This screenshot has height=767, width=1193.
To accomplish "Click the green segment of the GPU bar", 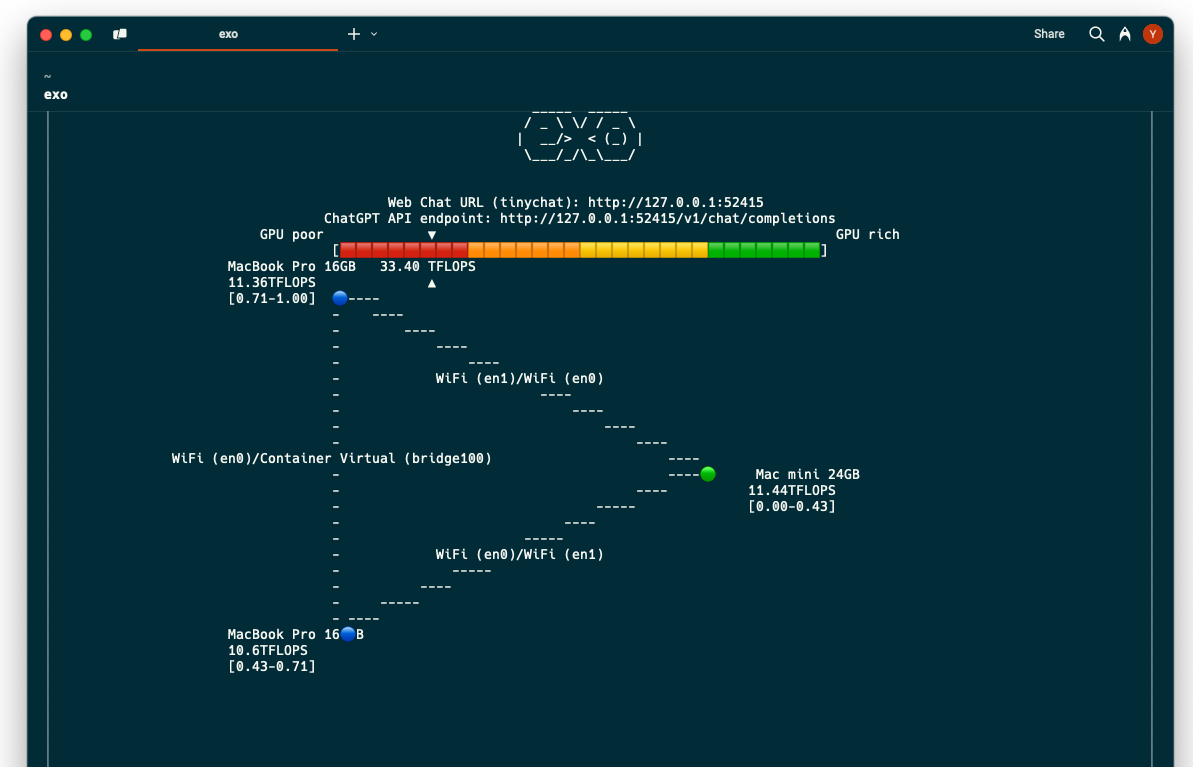I will [x=764, y=250].
